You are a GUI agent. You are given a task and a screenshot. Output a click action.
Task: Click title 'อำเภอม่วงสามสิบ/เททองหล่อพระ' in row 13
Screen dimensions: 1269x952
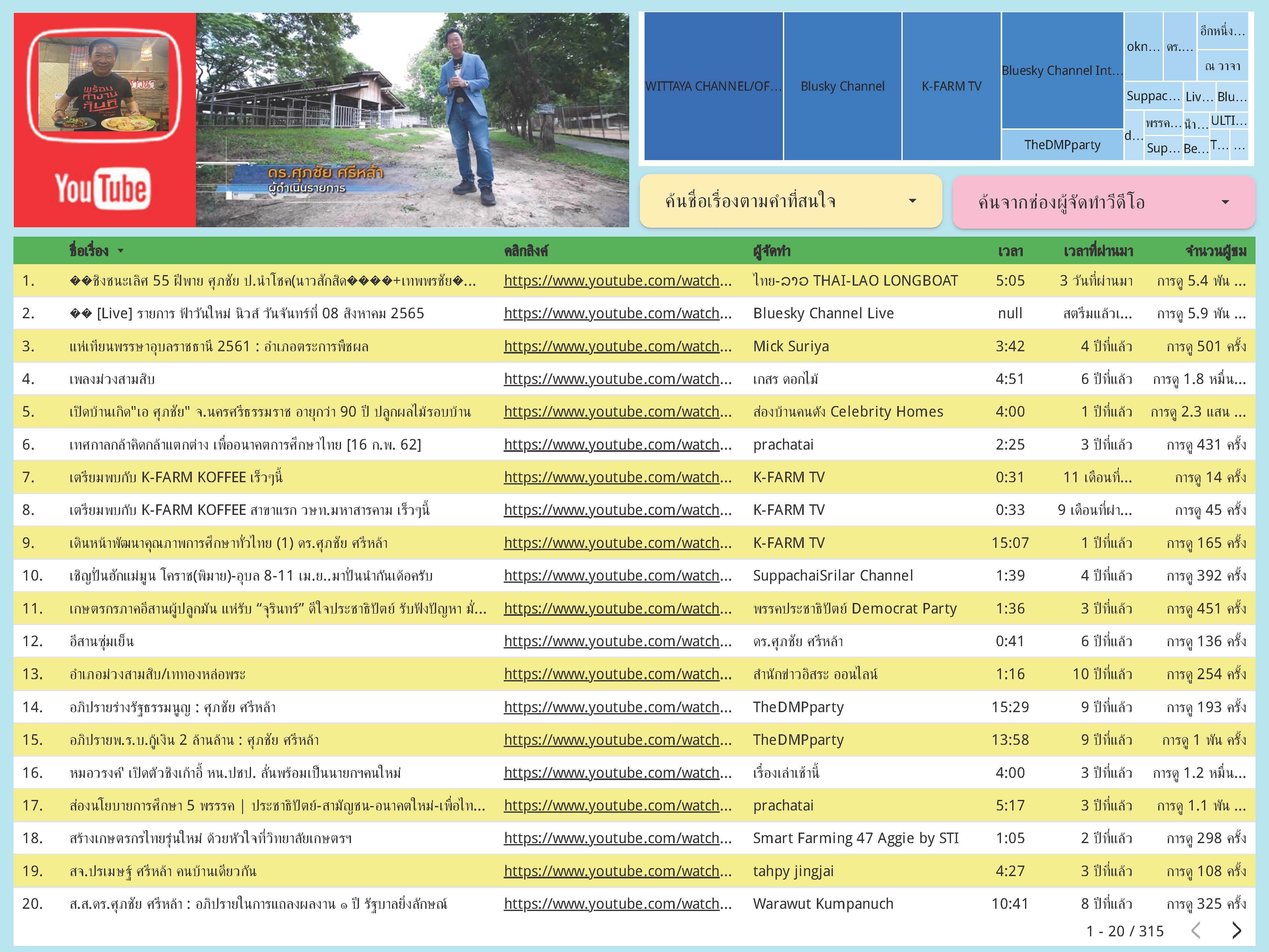tap(157, 674)
